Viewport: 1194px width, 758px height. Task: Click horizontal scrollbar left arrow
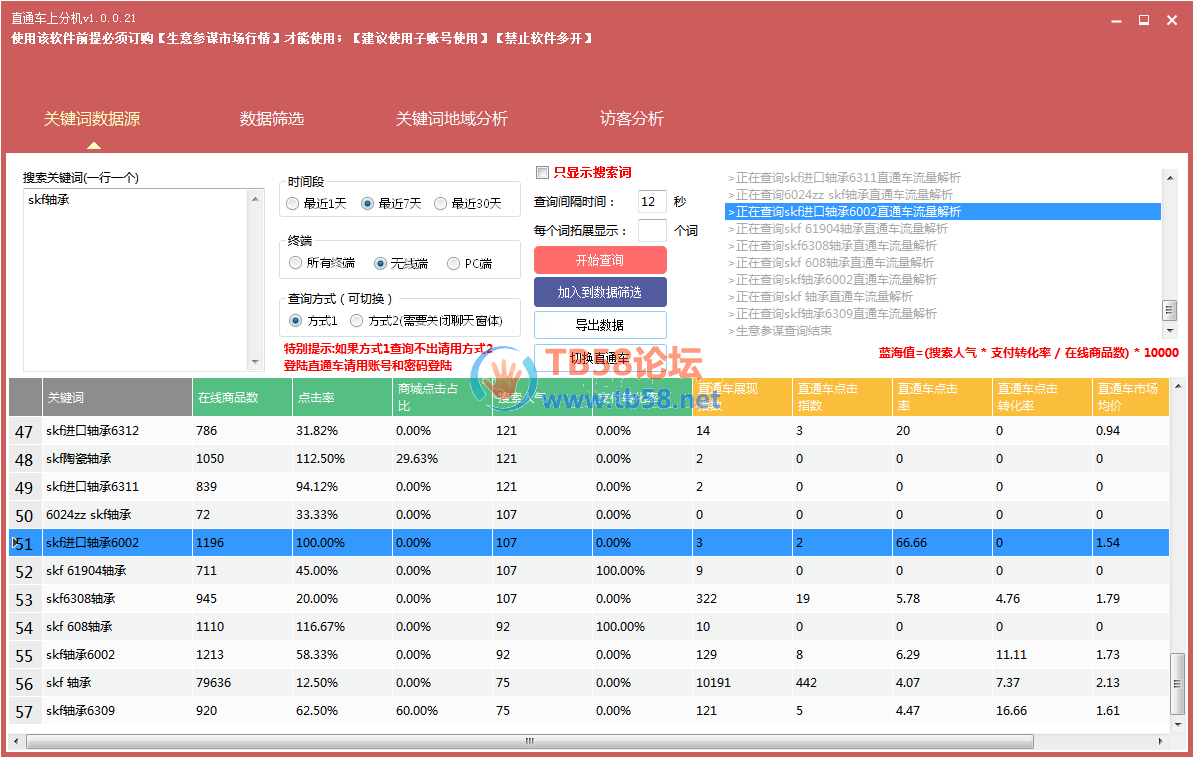pos(17,741)
